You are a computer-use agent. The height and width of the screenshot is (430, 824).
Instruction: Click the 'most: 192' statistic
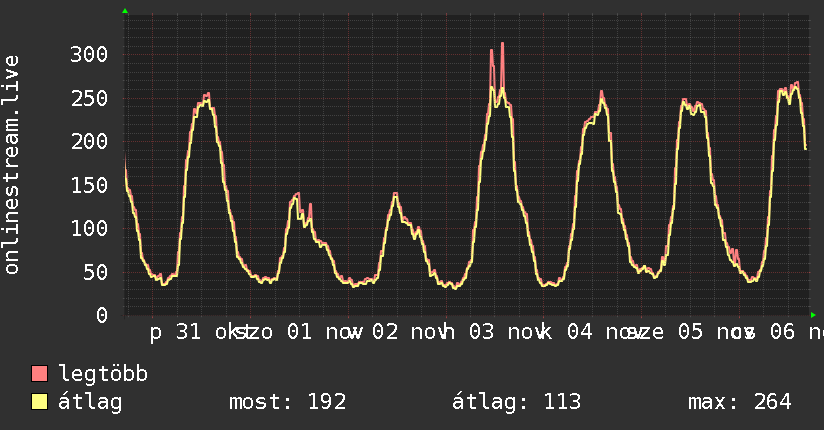click(x=288, y=402)
